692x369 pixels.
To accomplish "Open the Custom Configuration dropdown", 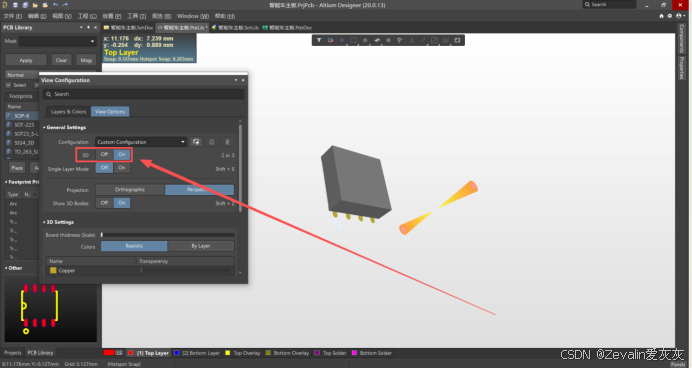I will coord(141,142).
